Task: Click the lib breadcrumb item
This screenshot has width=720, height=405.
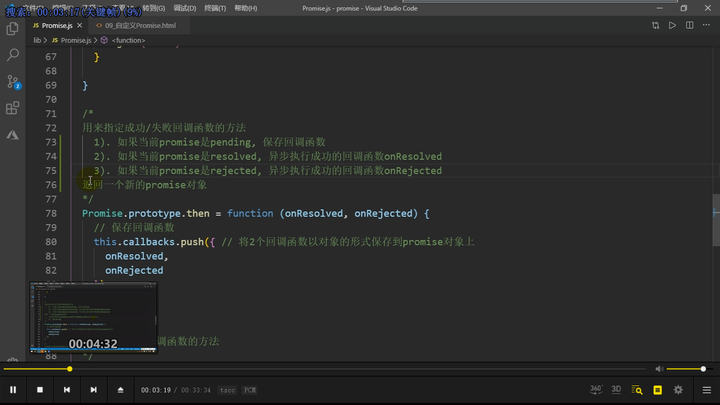Action: [x=37, y=40]
